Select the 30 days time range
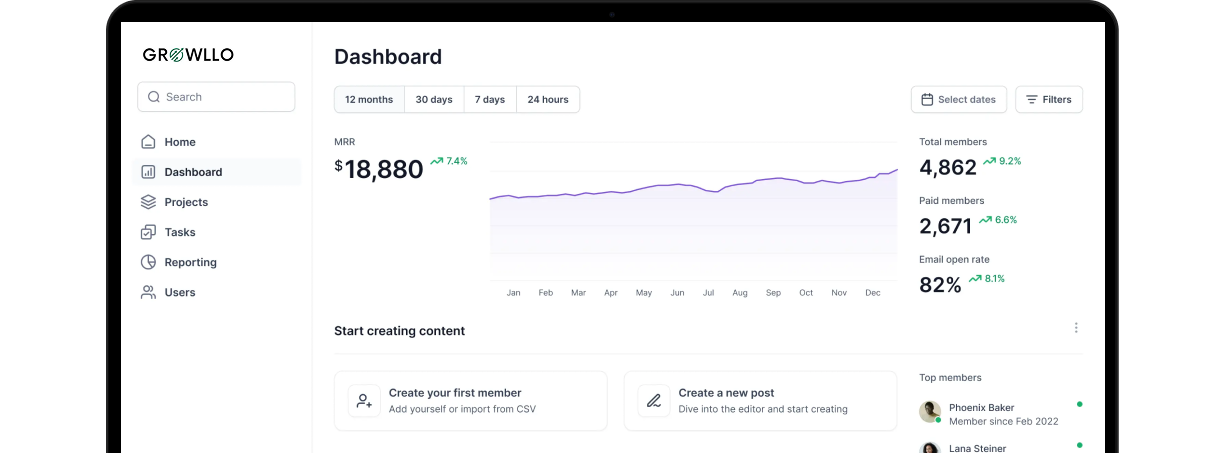The width and height of the screenshot is (1216, 453). 434,100
